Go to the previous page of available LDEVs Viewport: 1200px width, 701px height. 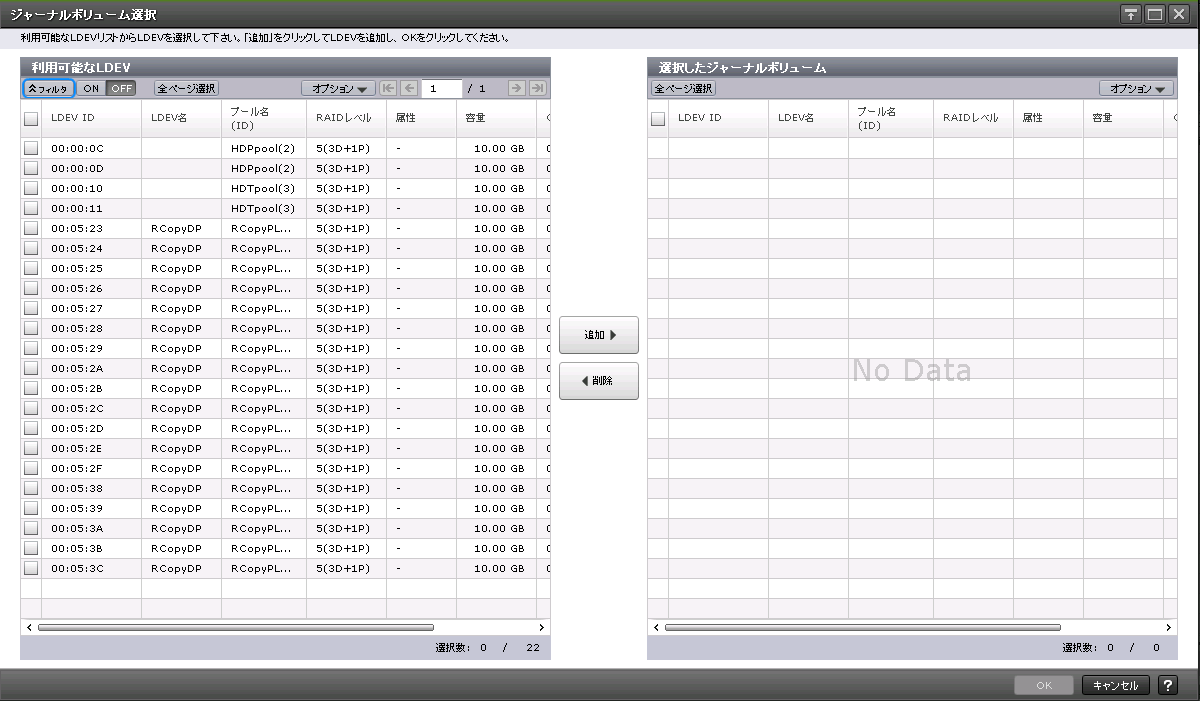pos(409,88)
